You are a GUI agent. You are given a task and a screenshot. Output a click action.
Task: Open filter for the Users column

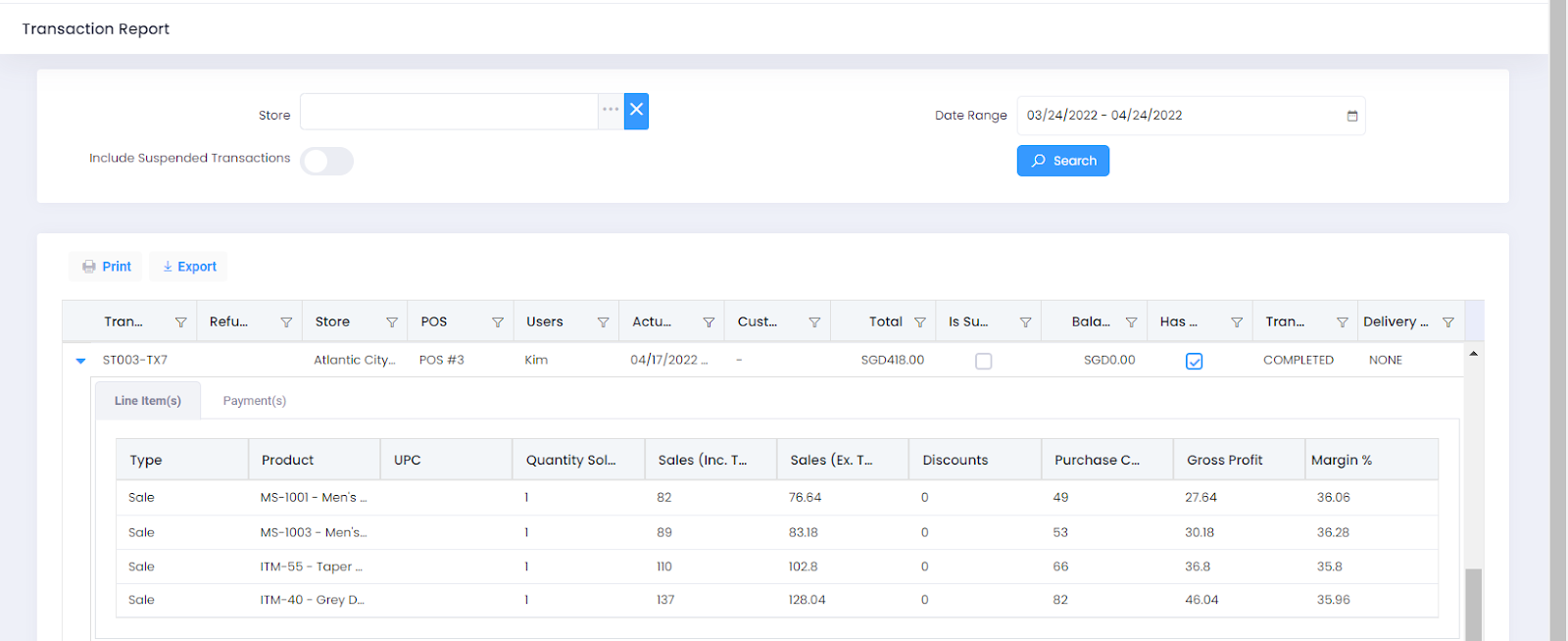pos(604,322)
